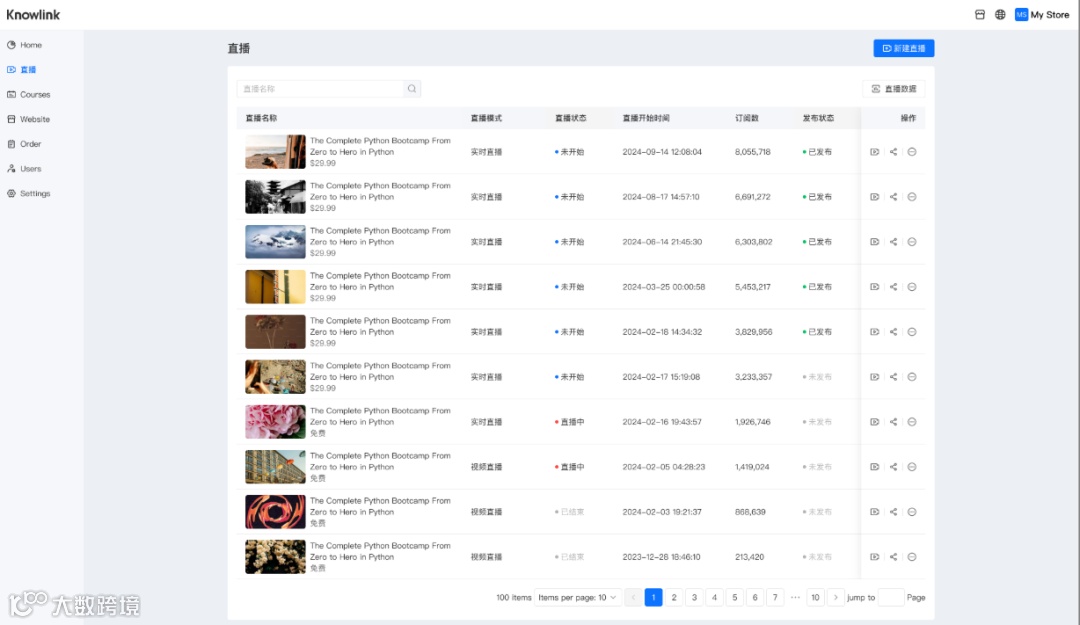Open the store icon in top bar
Viewport: 1080px width, 625px height.
click(979, 14)
